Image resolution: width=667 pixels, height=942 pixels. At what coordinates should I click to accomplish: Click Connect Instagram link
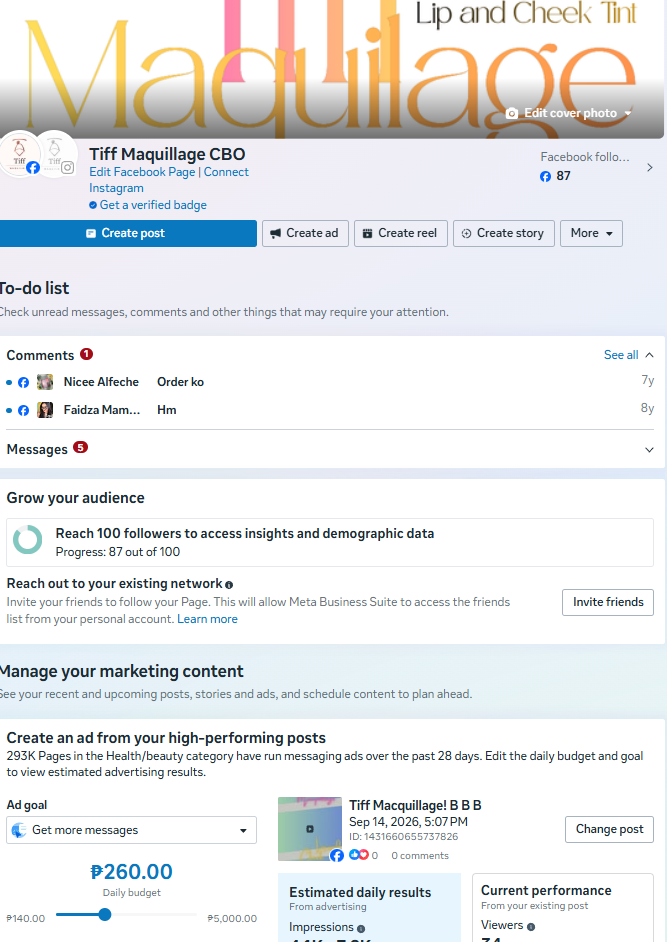pyautogui.click(x=169, y=180)
